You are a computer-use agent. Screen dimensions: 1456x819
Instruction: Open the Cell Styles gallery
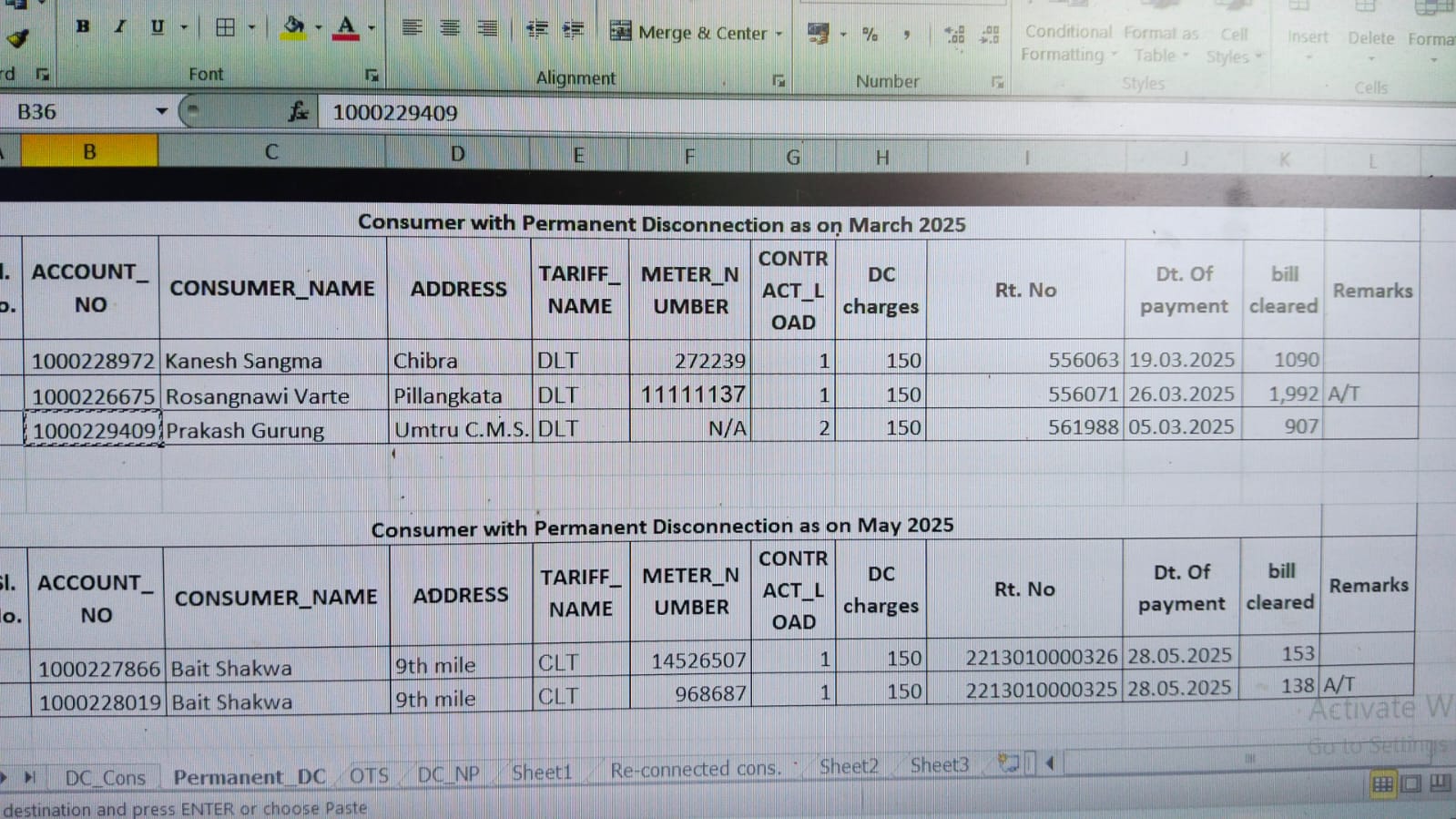point(1234,45)
